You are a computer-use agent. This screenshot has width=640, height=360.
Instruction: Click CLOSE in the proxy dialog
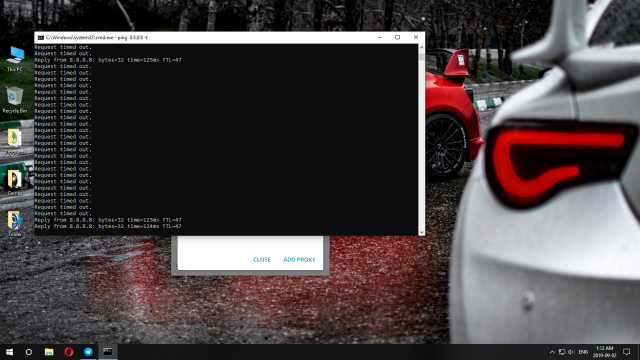point(262,260)
